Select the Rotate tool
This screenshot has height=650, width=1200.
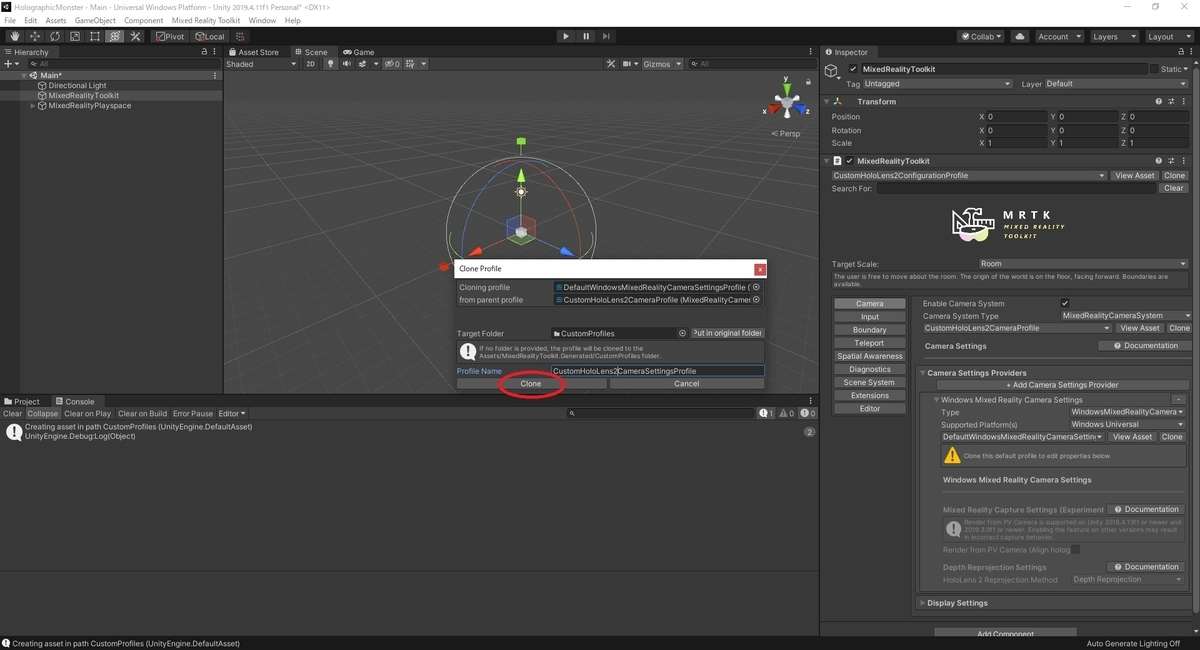click(55, 36)
